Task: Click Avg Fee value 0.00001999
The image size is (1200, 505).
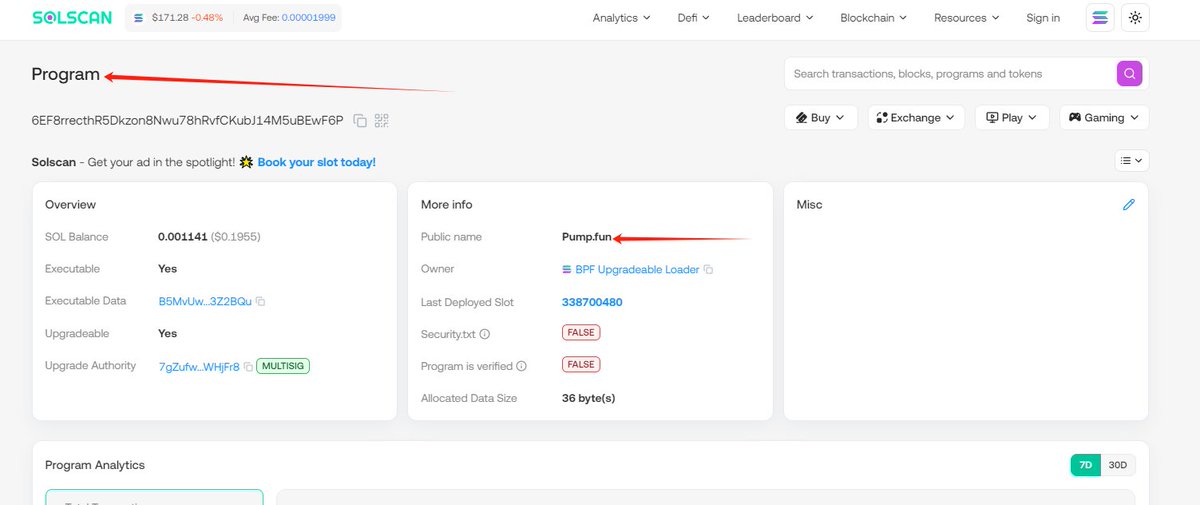Action: [x=307, y=18]
